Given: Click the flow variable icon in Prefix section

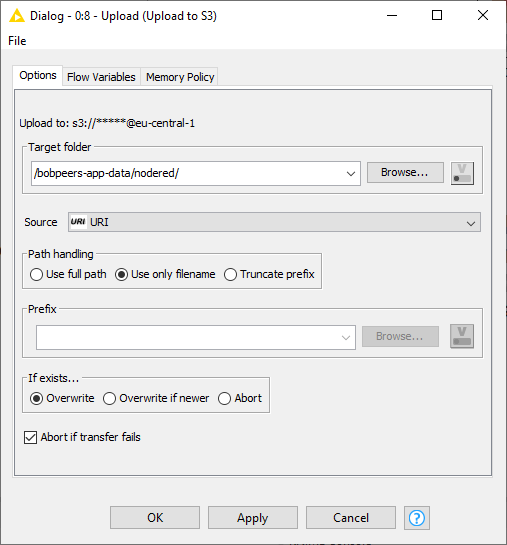Looking at the screenshot, I should [x=462, y=336].
